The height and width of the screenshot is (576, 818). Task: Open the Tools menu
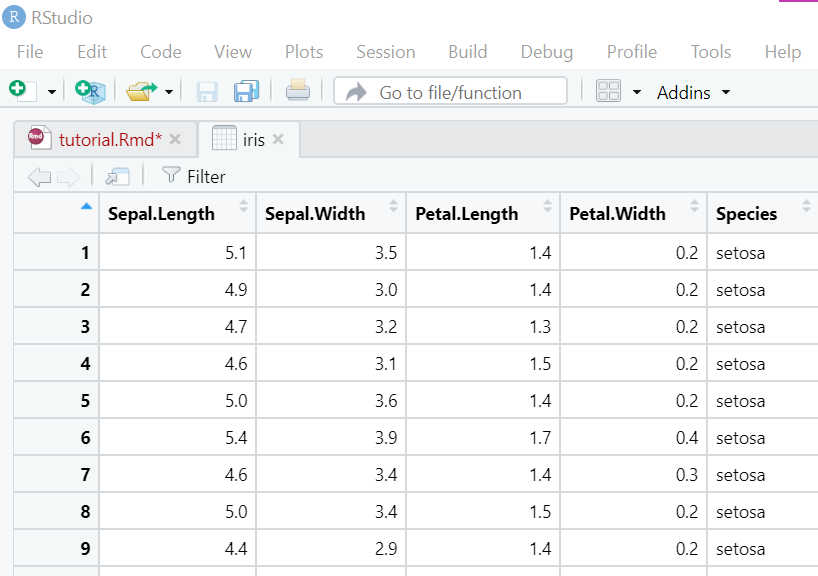[710, 52]
